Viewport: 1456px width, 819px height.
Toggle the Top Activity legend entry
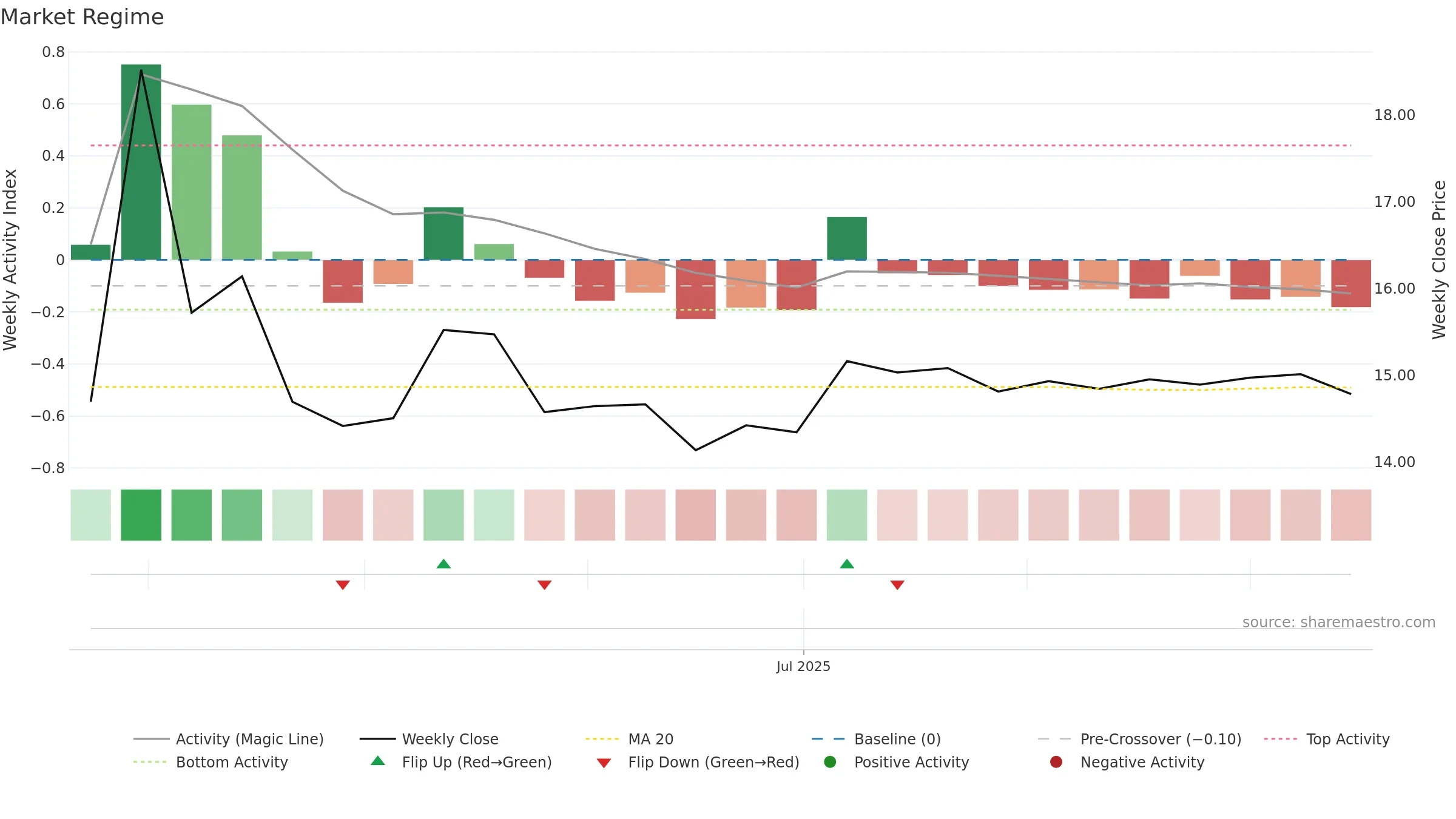click(1326, 739)
